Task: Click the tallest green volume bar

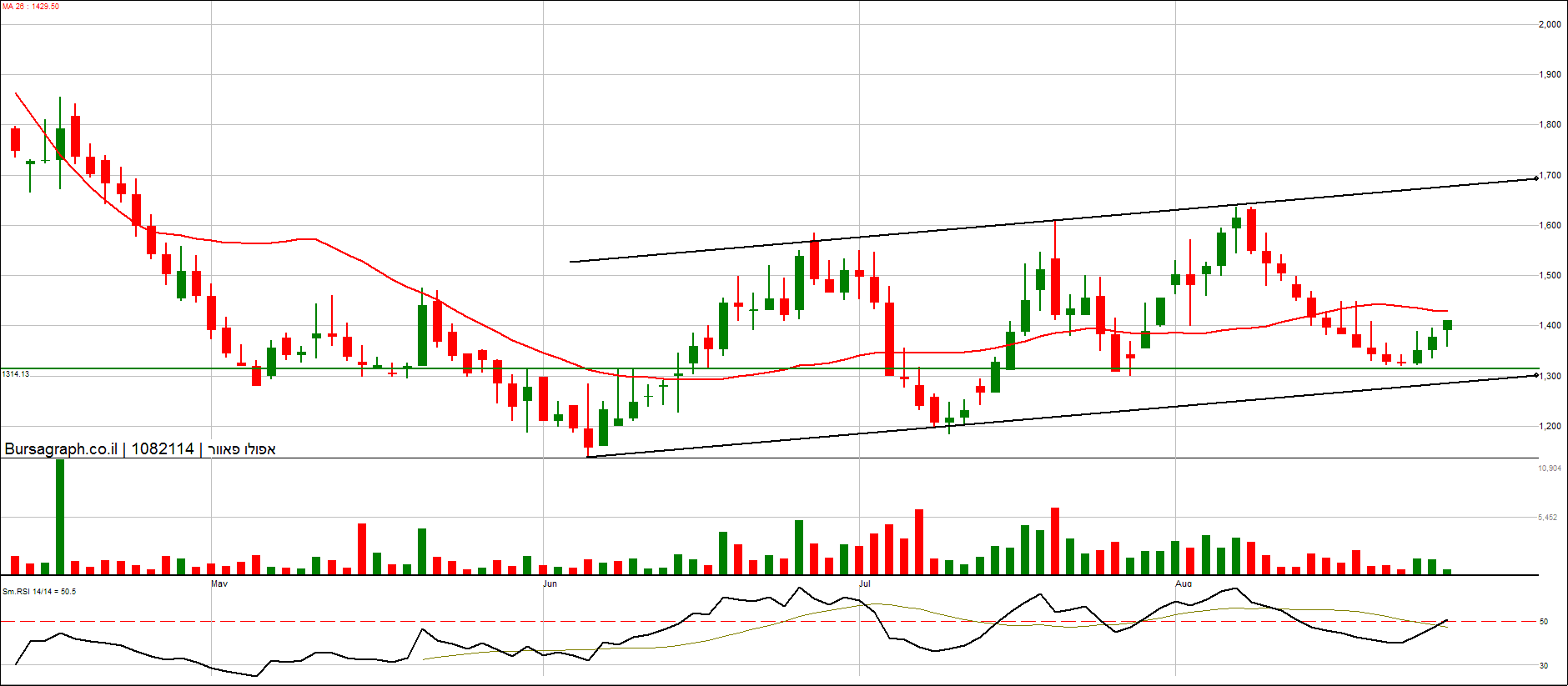Action: pyautogui.click(x=60, y=517)
